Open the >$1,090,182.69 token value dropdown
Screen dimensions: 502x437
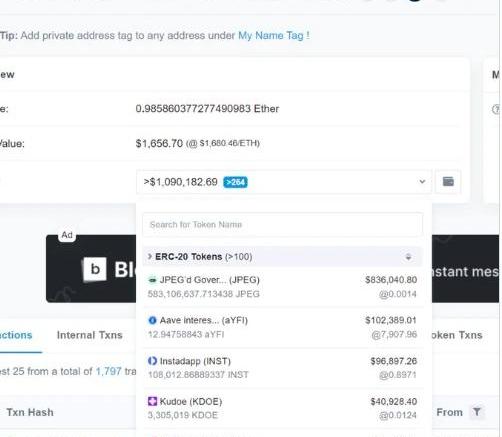[284, 182]
